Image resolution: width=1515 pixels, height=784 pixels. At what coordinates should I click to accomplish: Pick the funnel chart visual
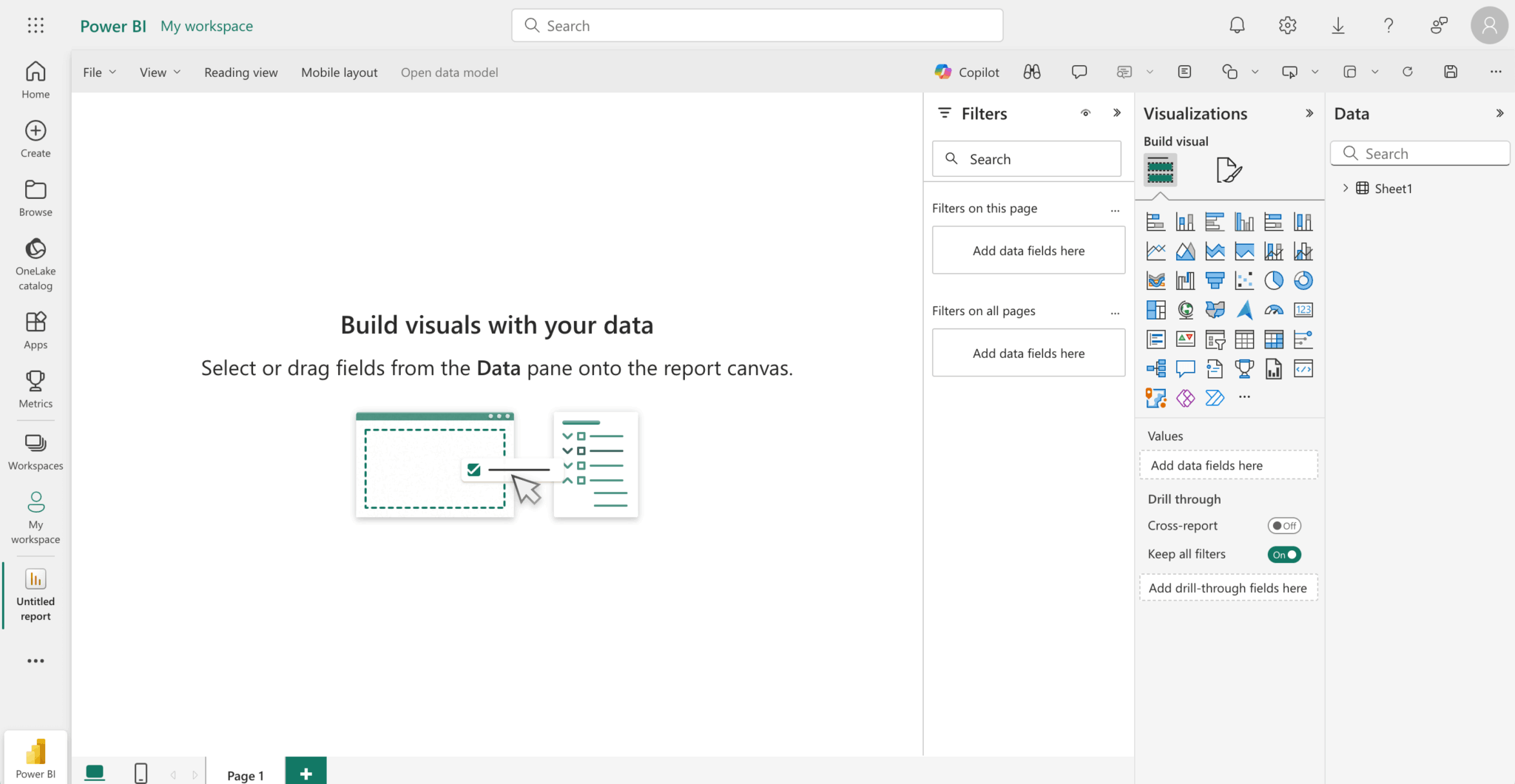[x=1215, y=280]
